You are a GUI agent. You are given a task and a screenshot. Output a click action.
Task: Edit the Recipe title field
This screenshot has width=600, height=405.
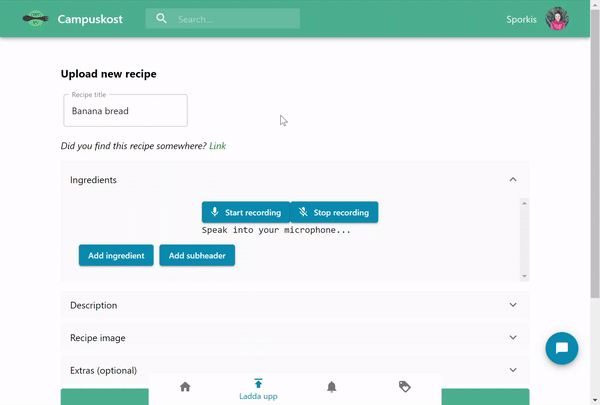click(126, 111)
